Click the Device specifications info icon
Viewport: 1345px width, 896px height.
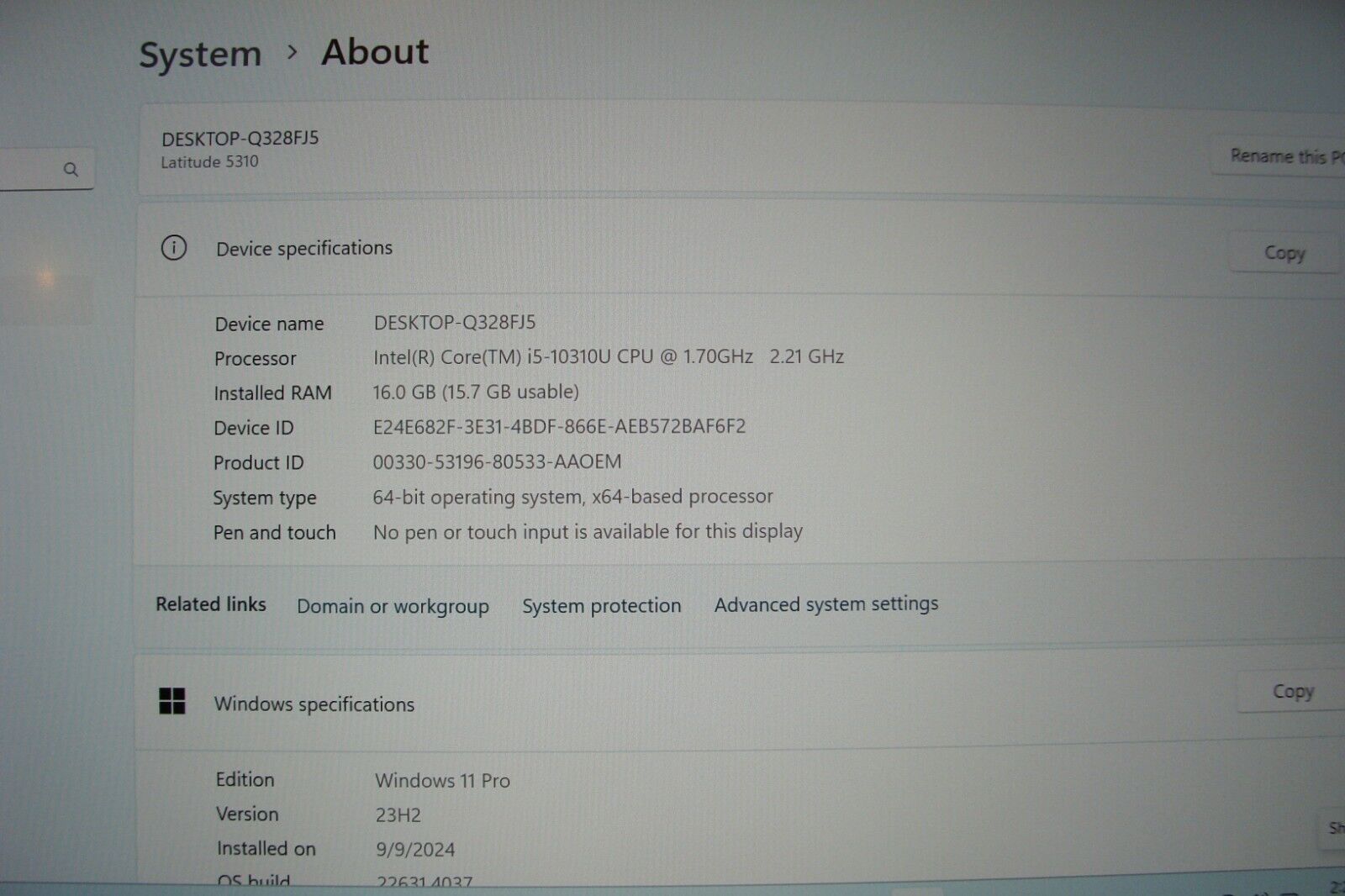point(174,248)
